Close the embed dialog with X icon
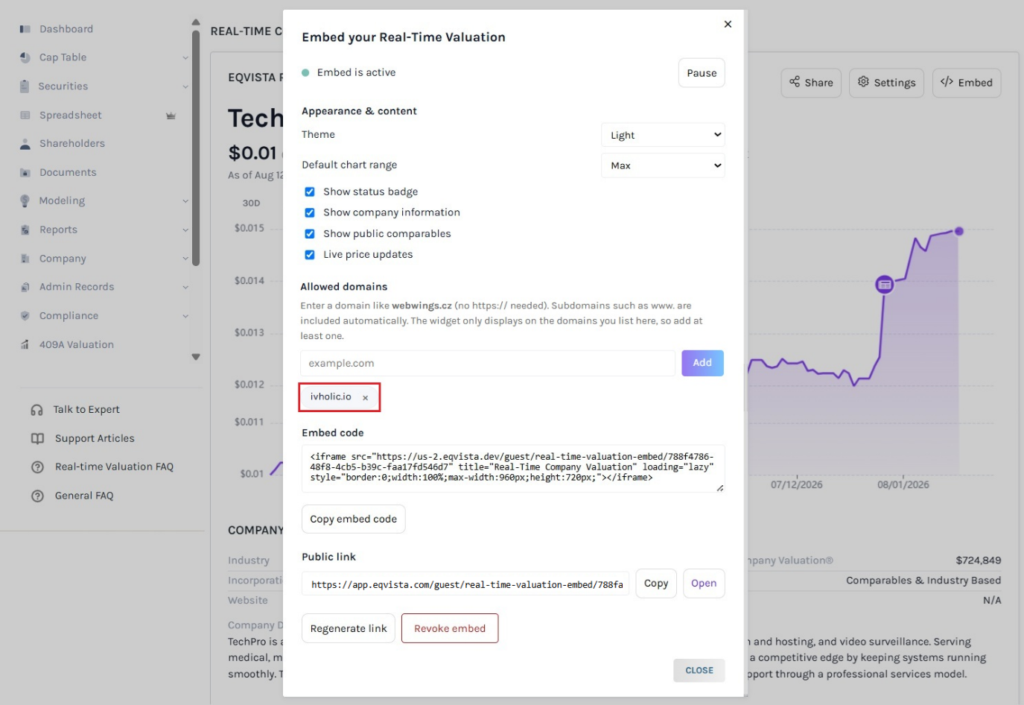The width and height of the screenshot is (1024, 705). (728, 24)
